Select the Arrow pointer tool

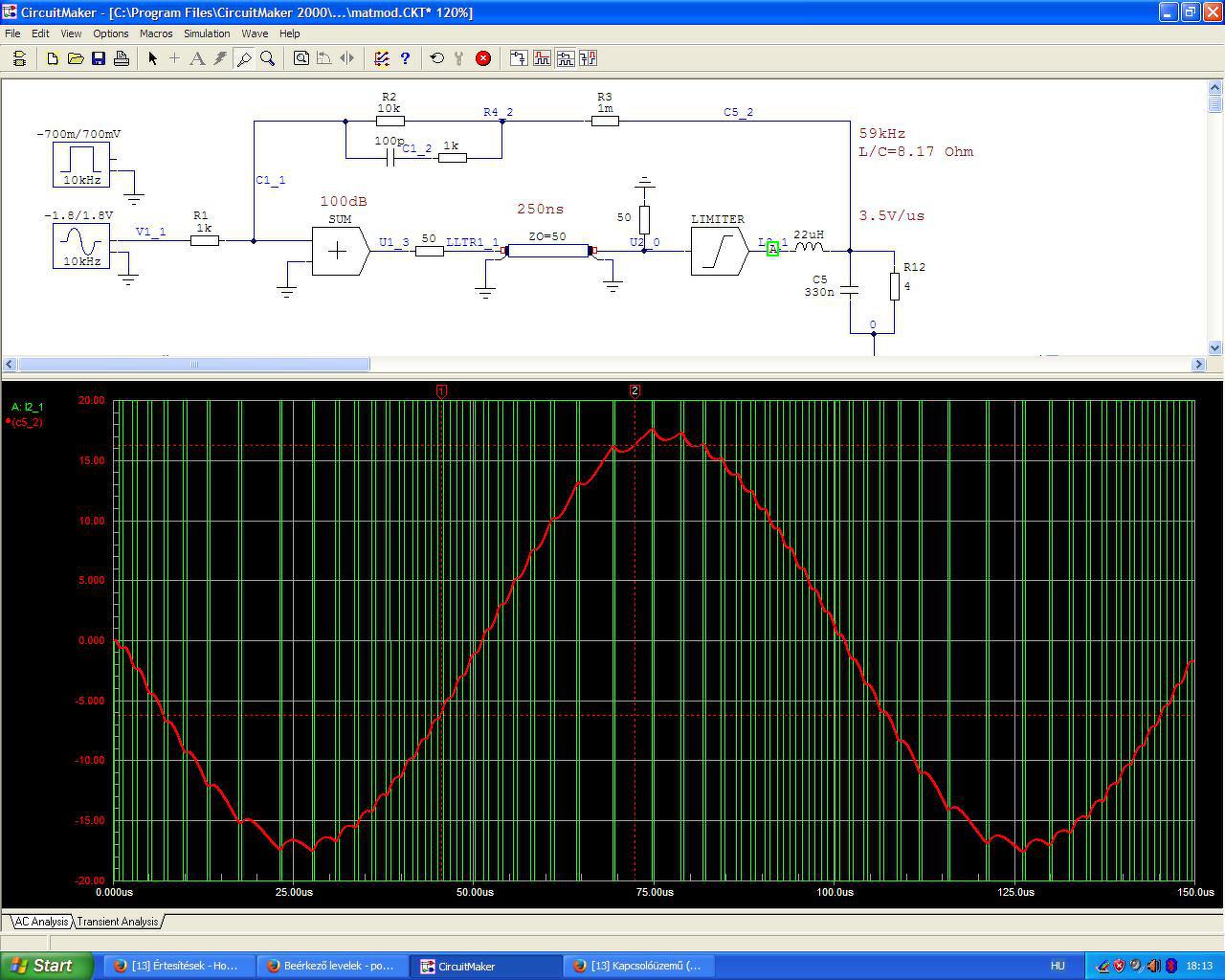152,58
